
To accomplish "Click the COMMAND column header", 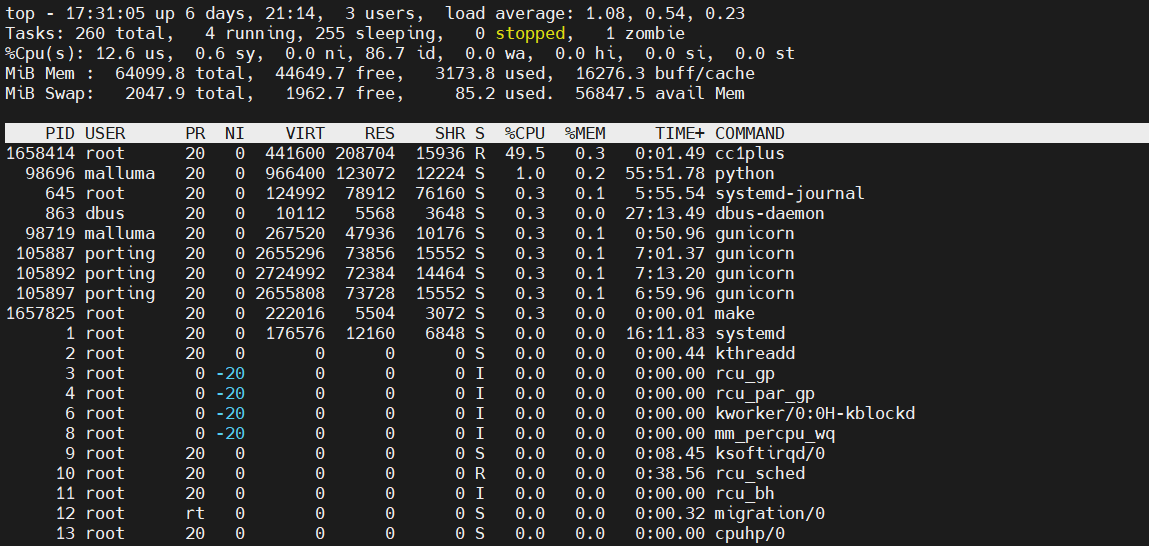I will (750, 133).
